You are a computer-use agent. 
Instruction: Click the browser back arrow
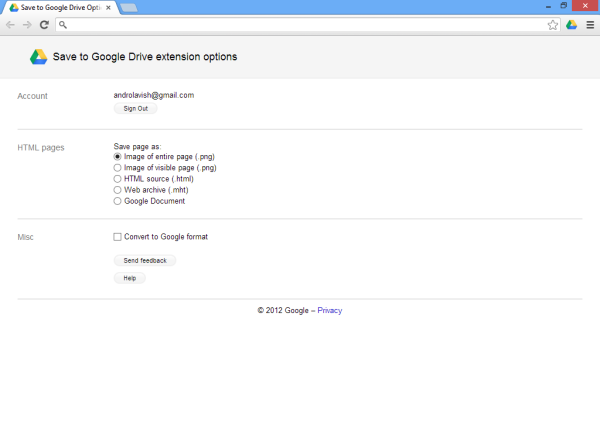(10, 25)
